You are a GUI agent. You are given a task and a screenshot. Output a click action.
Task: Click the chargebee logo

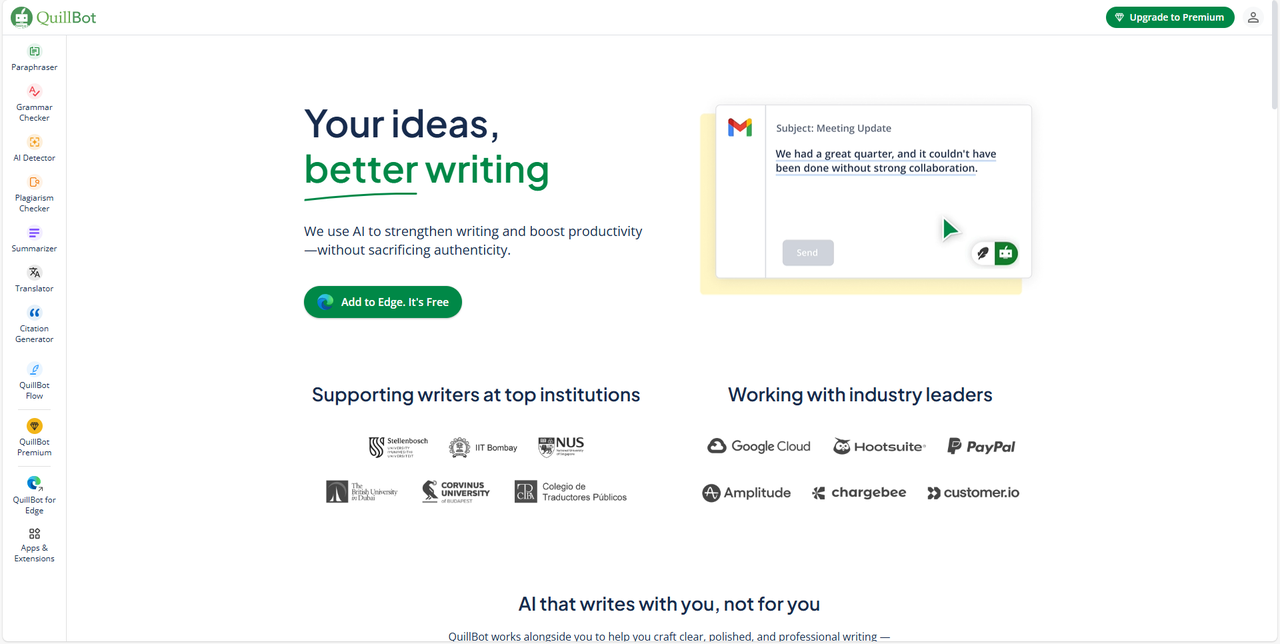859,492
